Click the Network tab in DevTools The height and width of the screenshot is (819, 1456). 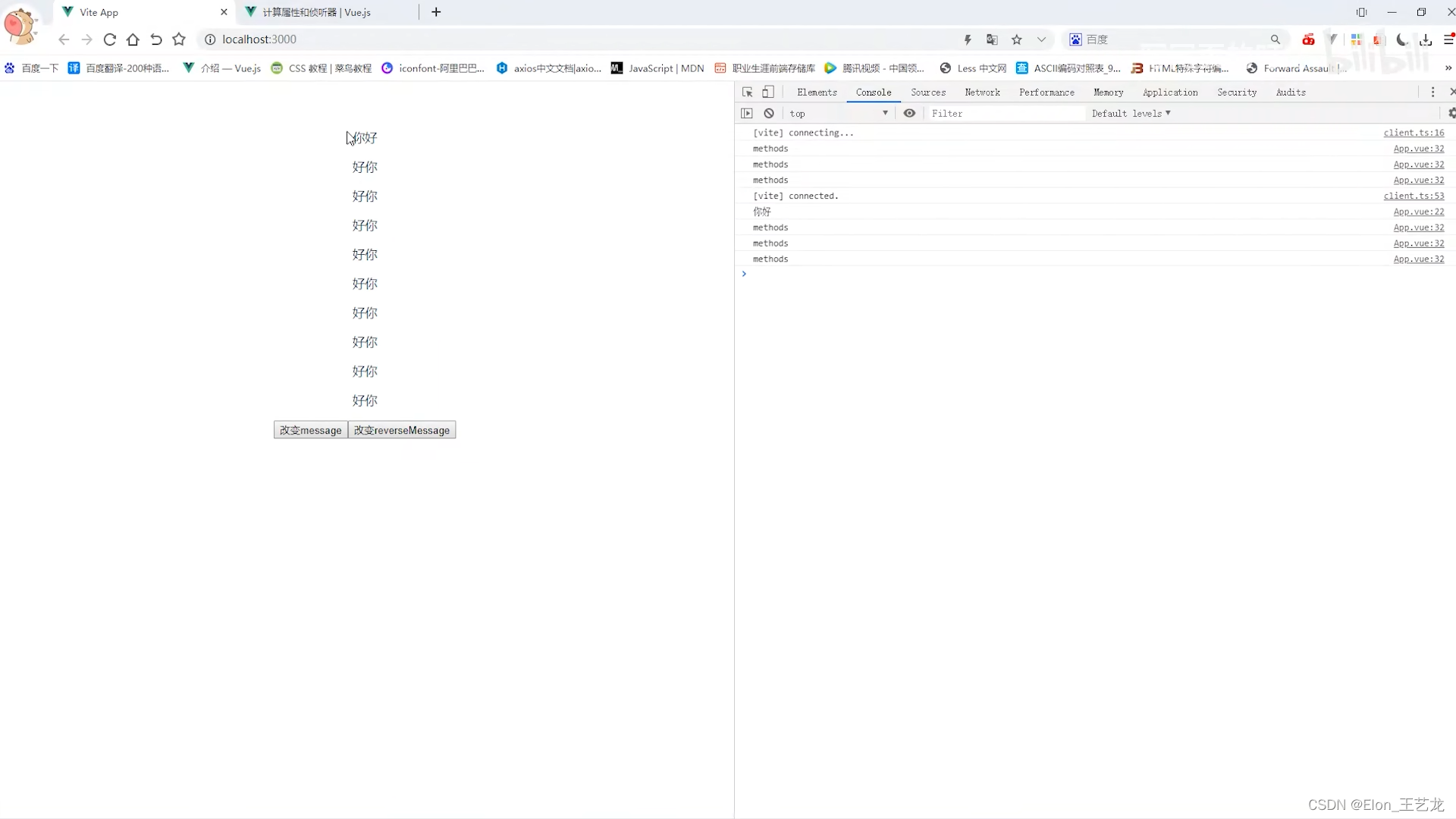point(981,92)
